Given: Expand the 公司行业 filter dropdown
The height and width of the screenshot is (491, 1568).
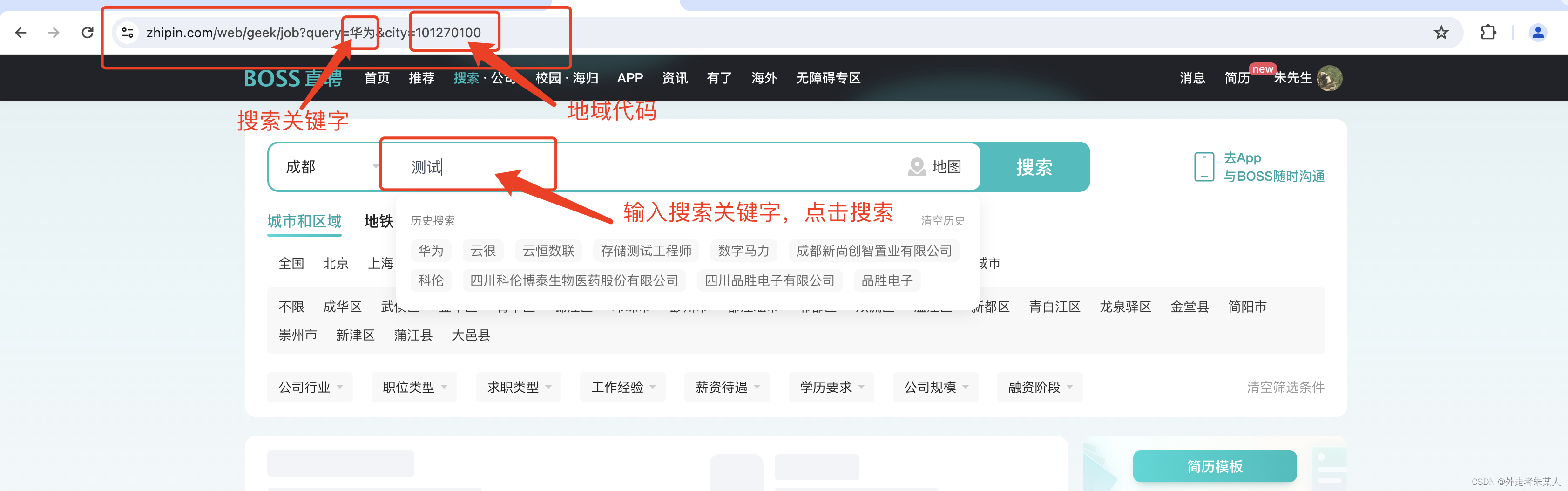Looking at the screenshot, I should point(310,387).
